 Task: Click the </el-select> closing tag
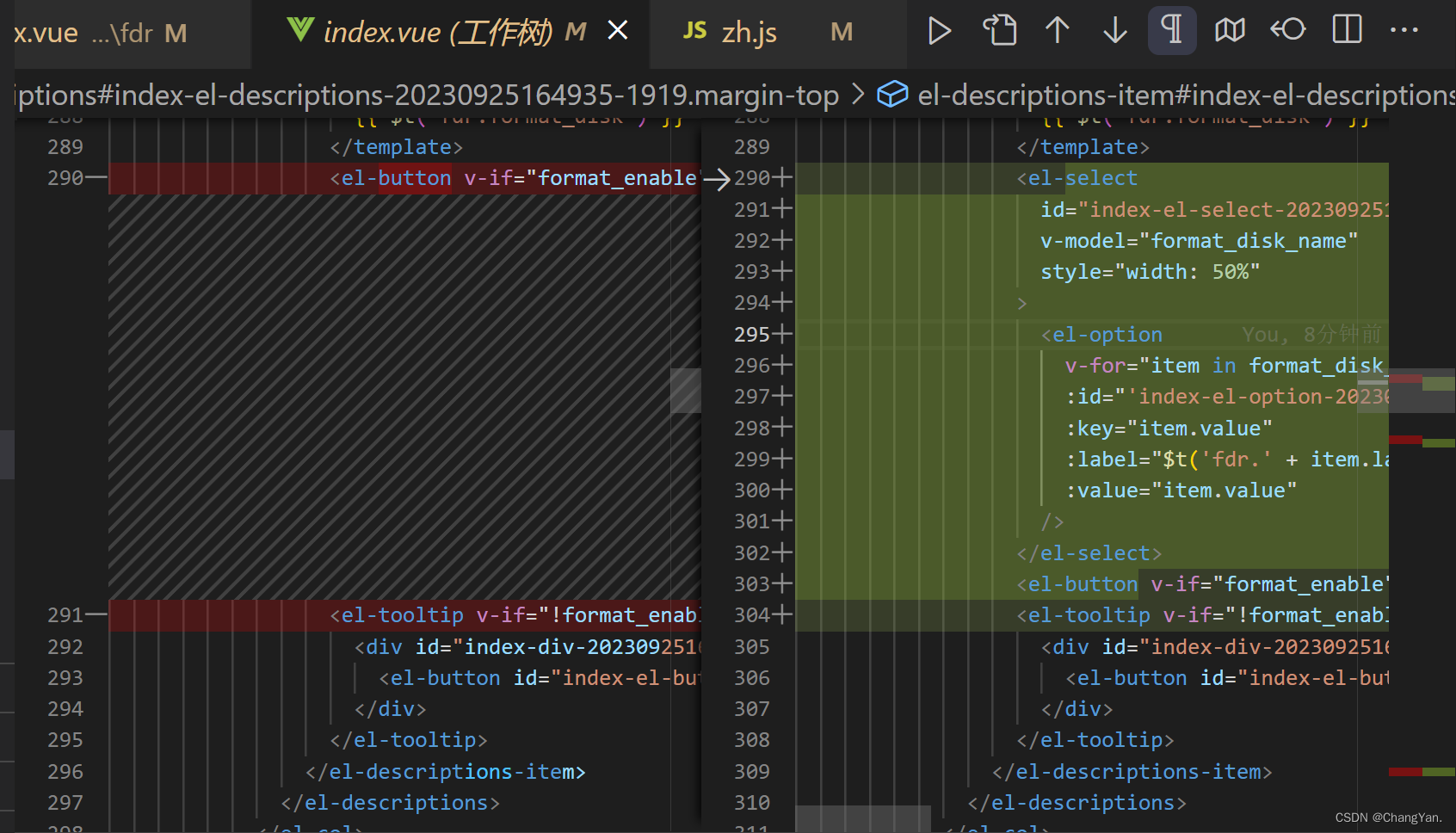coord(1089,553)
